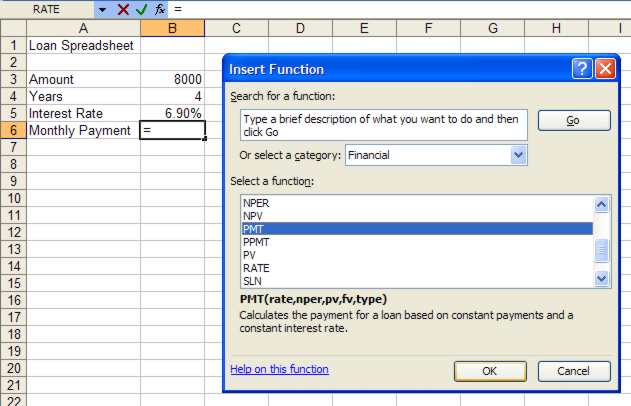Choose the RATE function in list

[x=415, y=268]
